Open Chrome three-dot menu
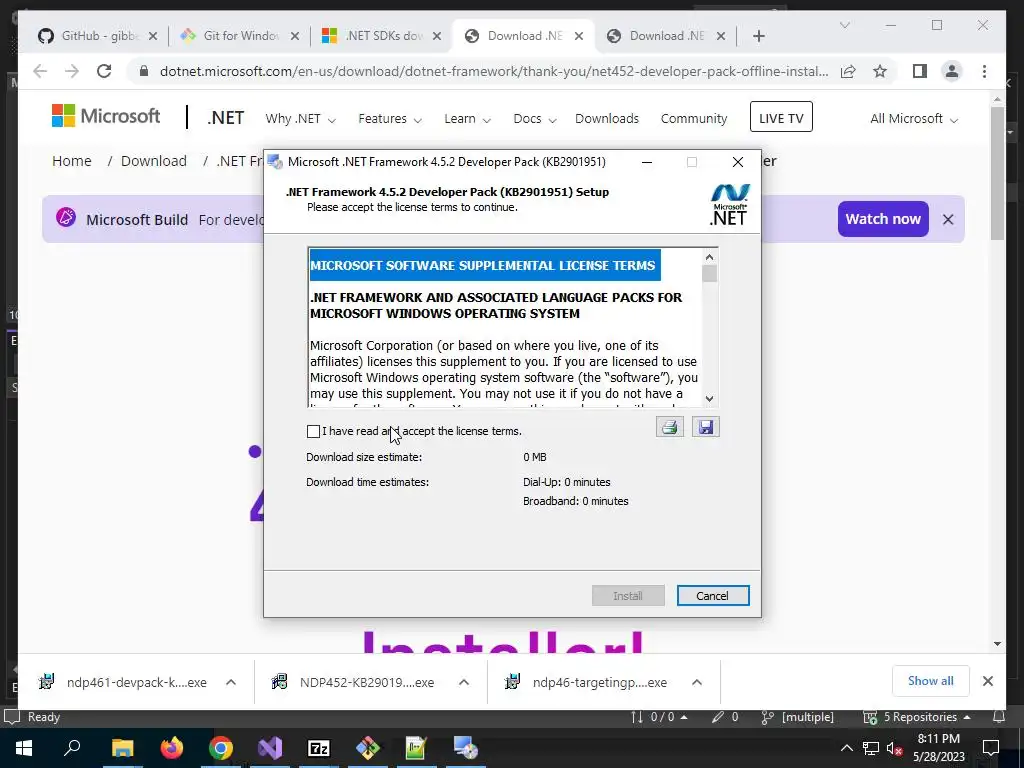 click(x=984, y=71)
